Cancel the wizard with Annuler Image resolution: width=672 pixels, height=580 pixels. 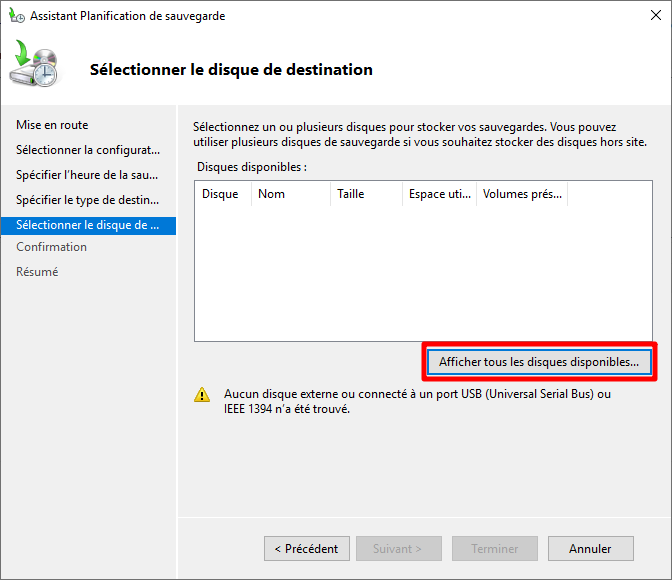click(x=590, y=549)
